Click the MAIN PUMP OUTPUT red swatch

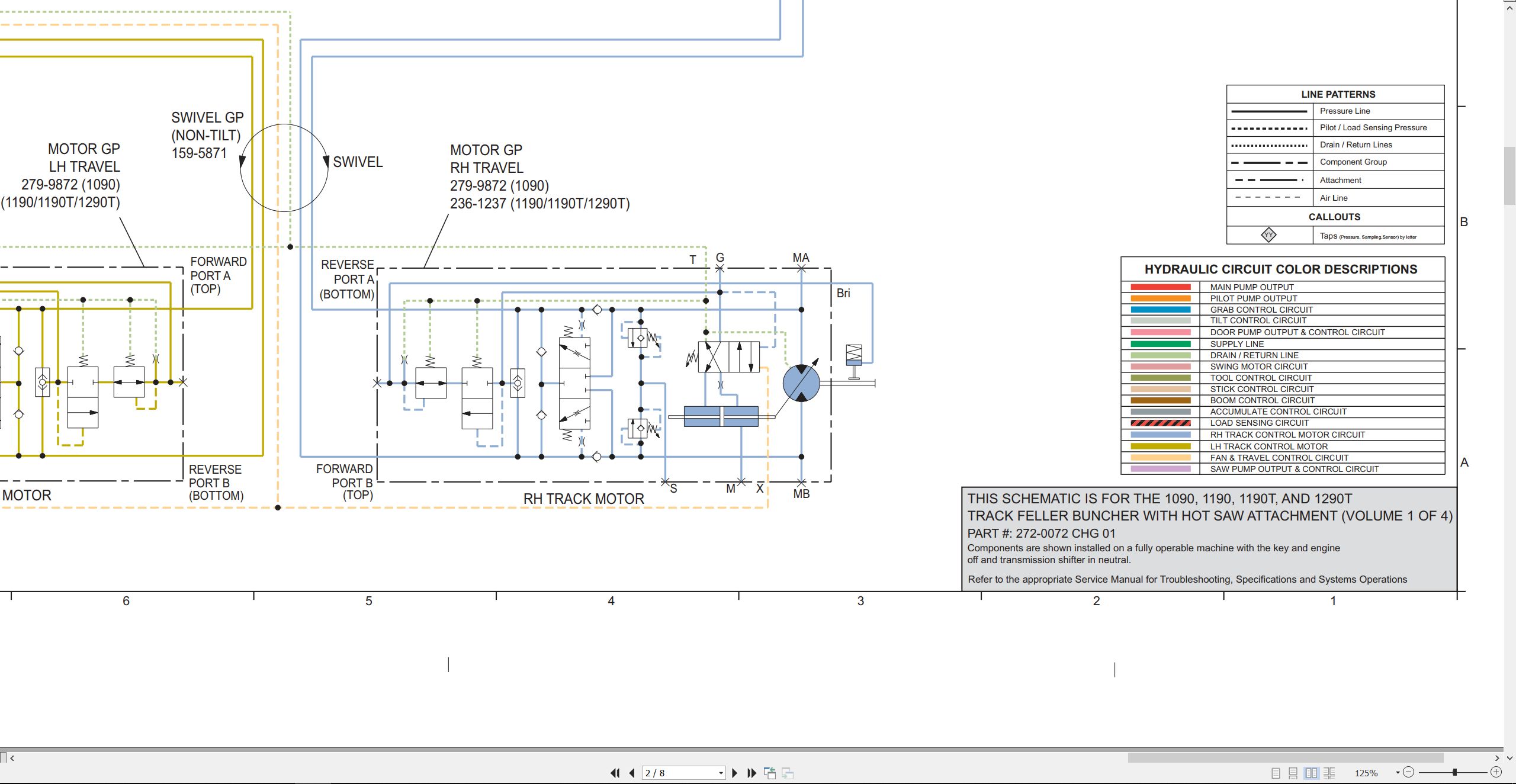click(x=1160, y=287)
